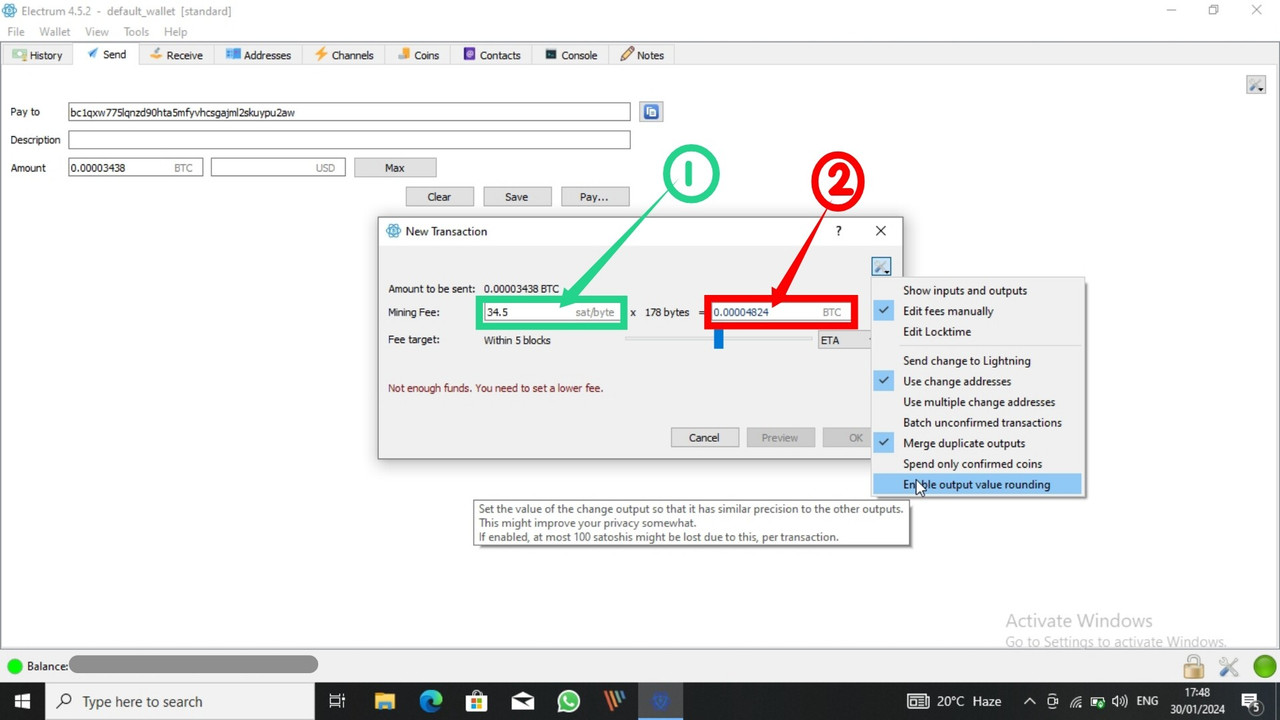Click the fee target slider handle
The height and width of the screenshot is (720, 1280).
point(718,340)
